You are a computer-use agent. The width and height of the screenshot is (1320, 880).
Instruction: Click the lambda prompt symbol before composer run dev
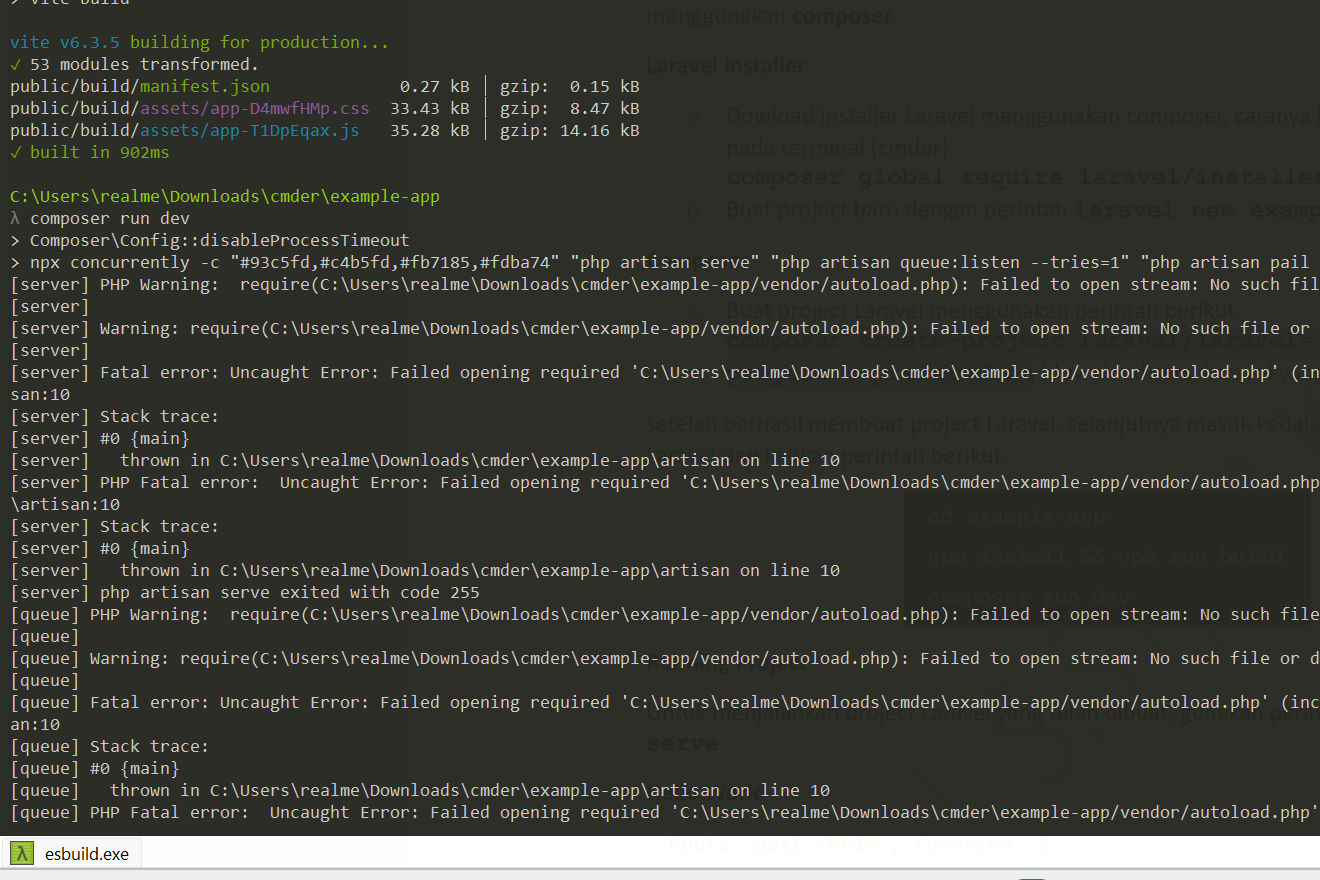15,218
